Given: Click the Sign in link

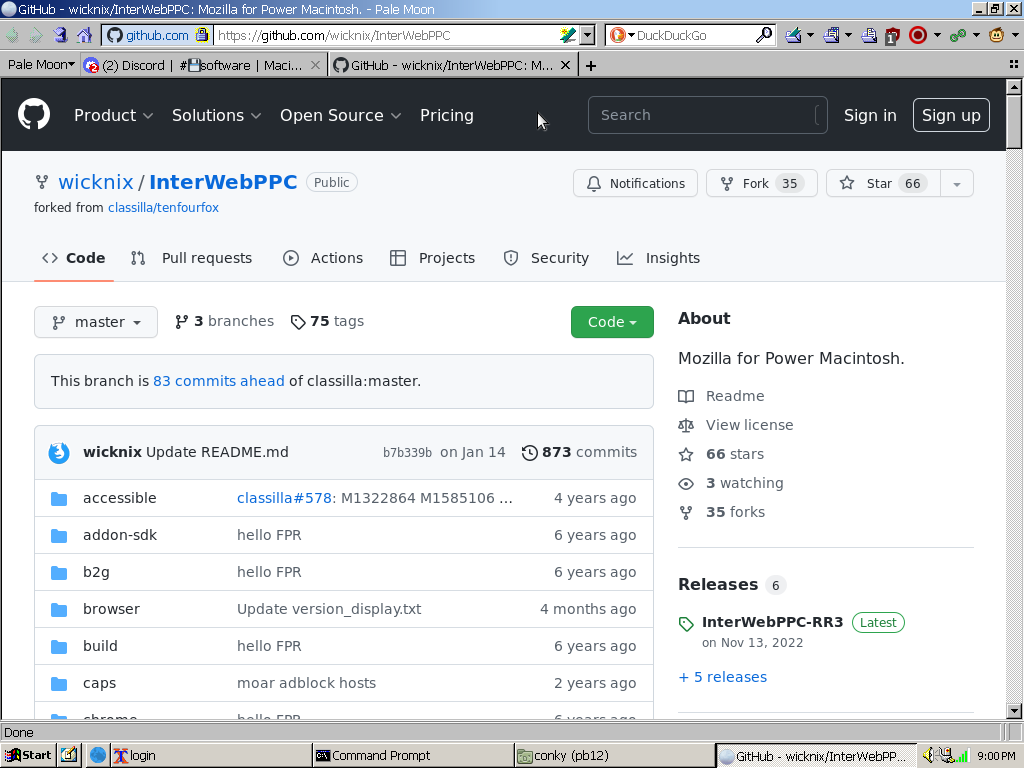Looking at the screenshot, I should pyautogui.click(x=870, y=116).
